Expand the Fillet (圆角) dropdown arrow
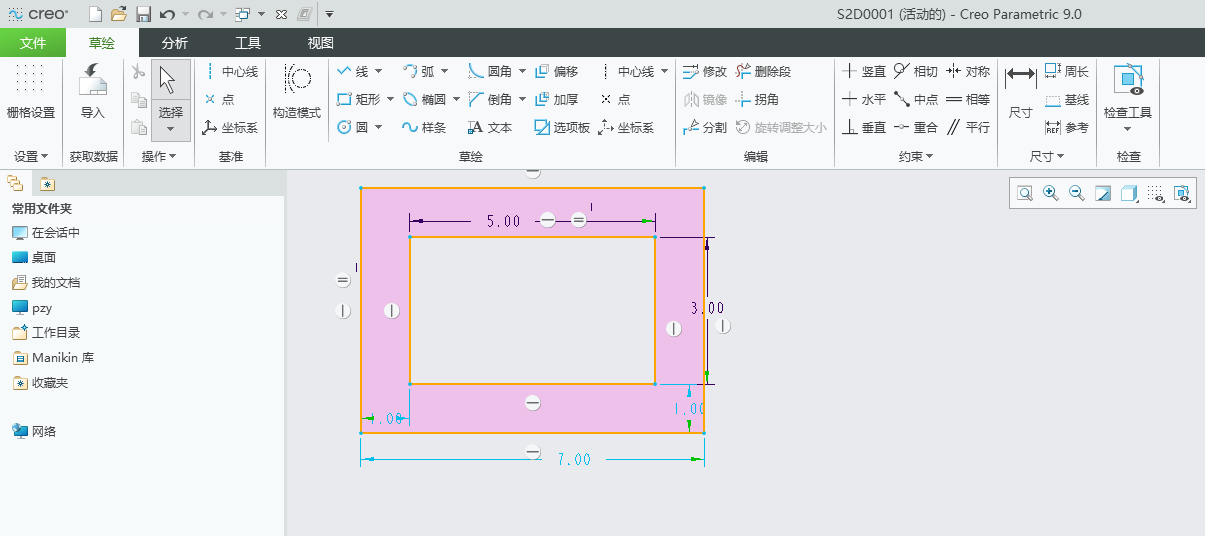 coord(522,72)
